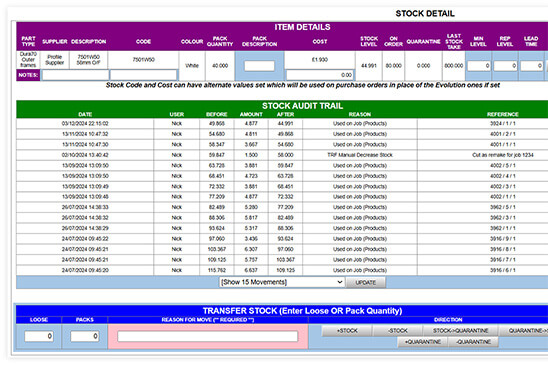Click the alternate code field under 7501W50

click(143, 75)
